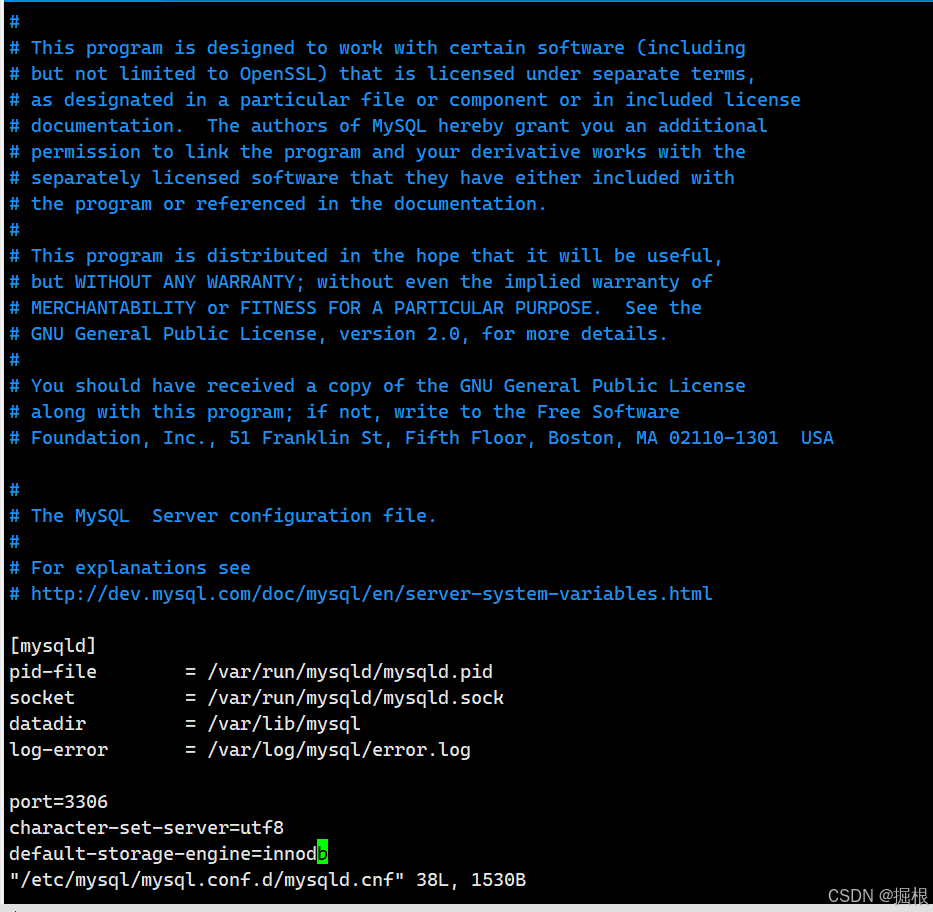Click the 'but WITHOUT ANY WARRANTY' line

point(361,282)
